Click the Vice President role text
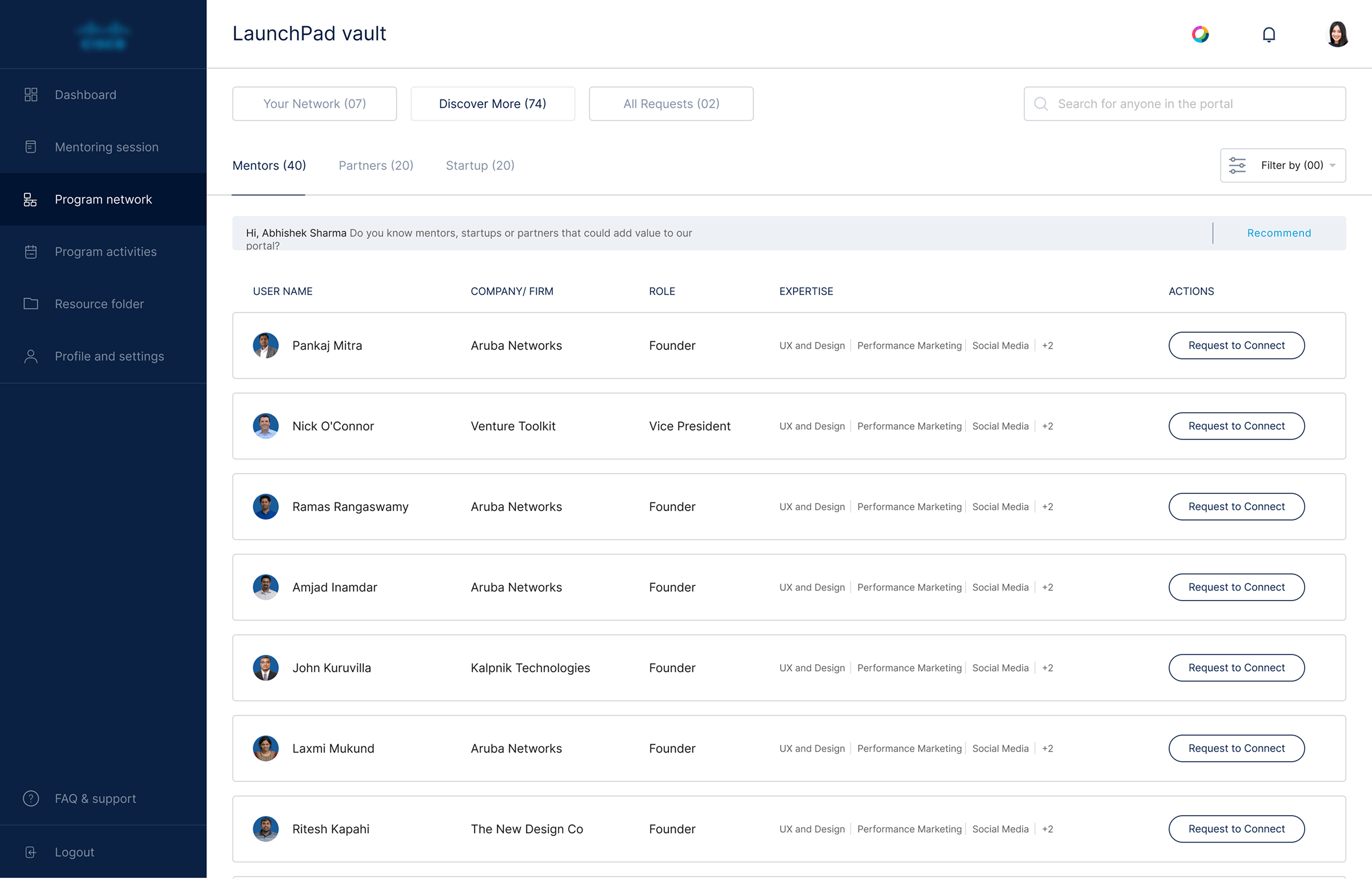The width and height of the screenshot is (1372, 879). (x=689, y=426)
